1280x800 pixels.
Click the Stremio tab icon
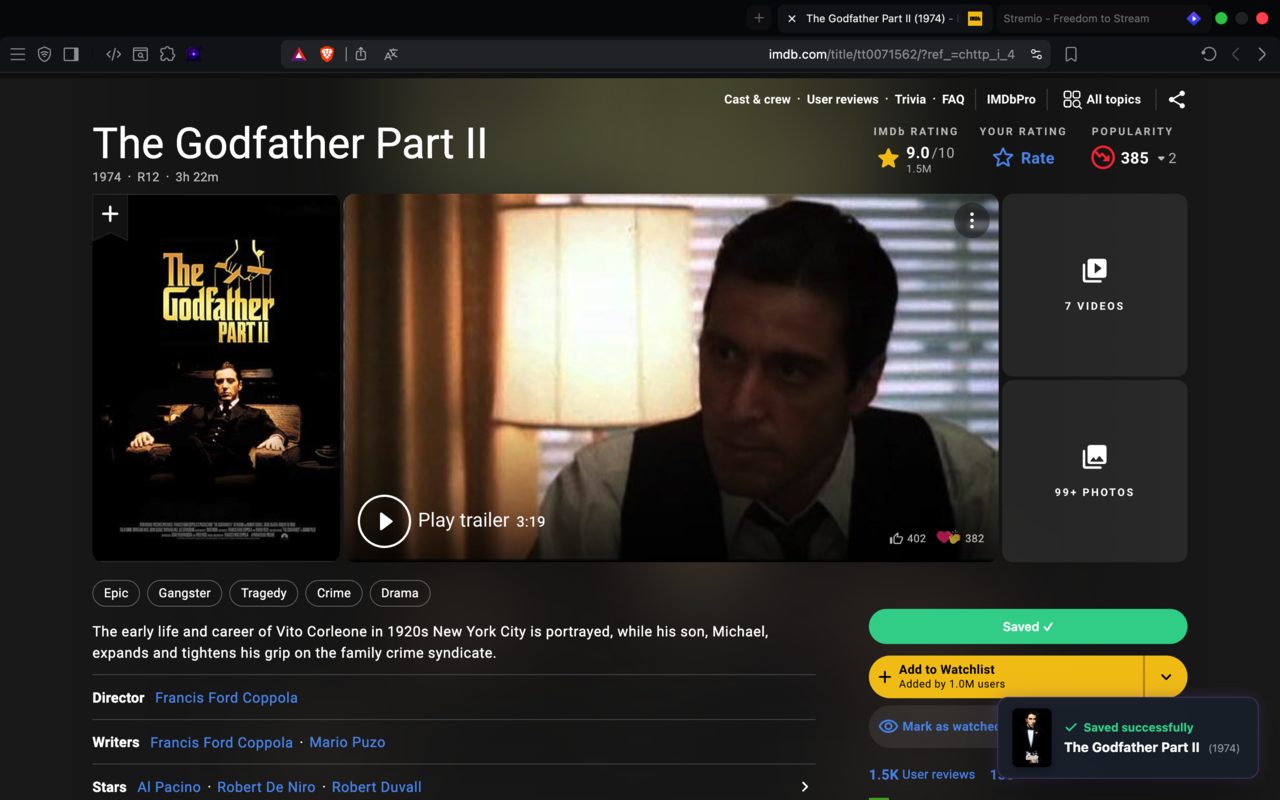point(1193,18)
